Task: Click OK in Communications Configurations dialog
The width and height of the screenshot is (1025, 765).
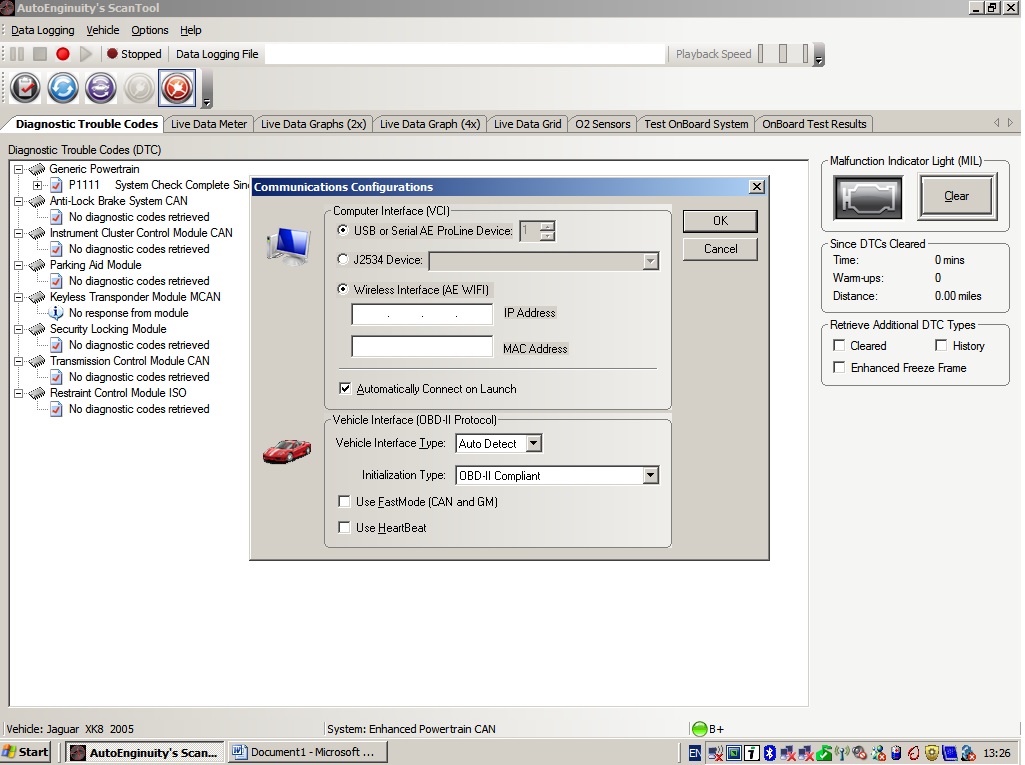Action: click(720, 221)
